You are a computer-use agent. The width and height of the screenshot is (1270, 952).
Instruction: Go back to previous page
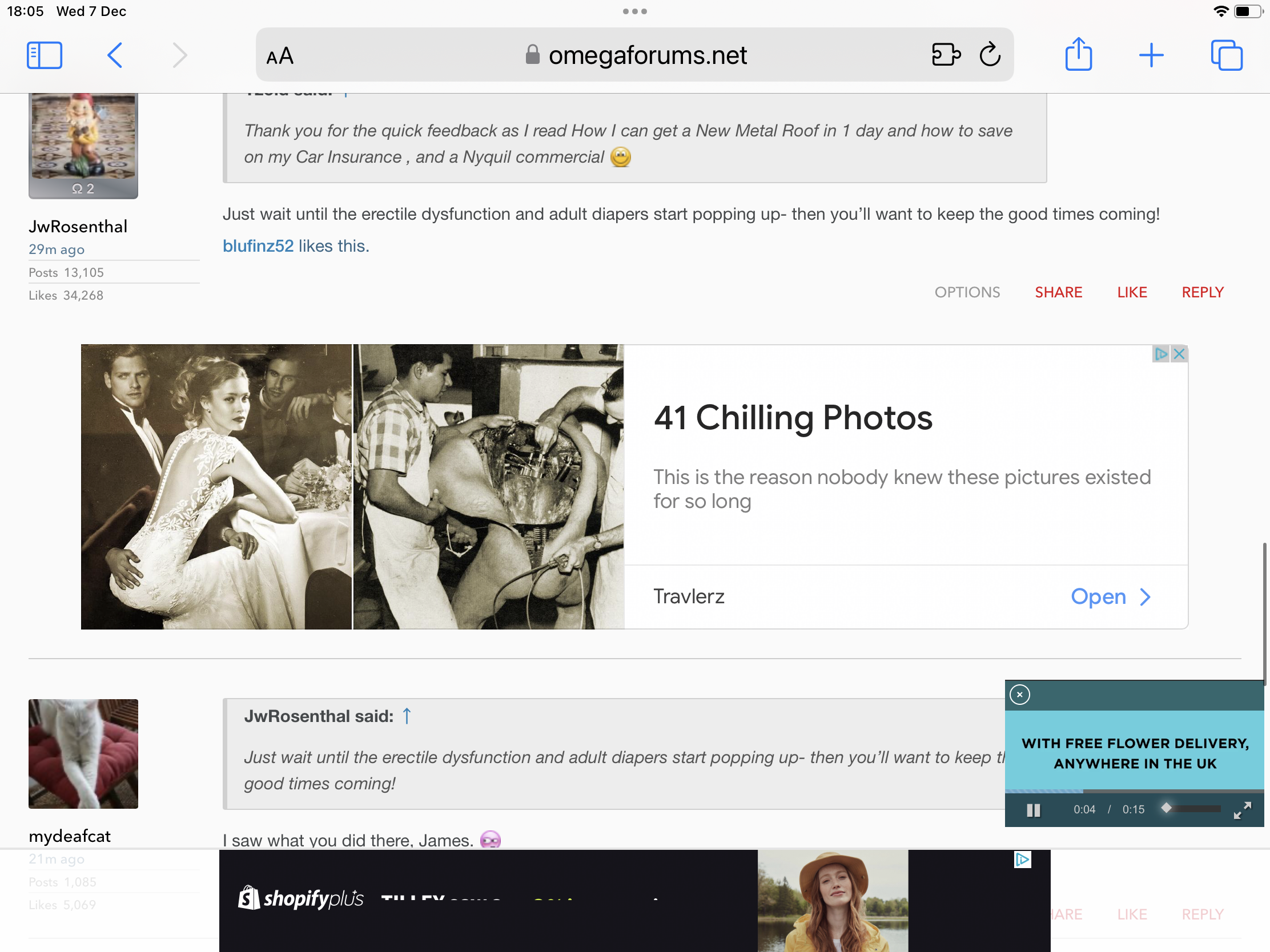coord(115,56)
